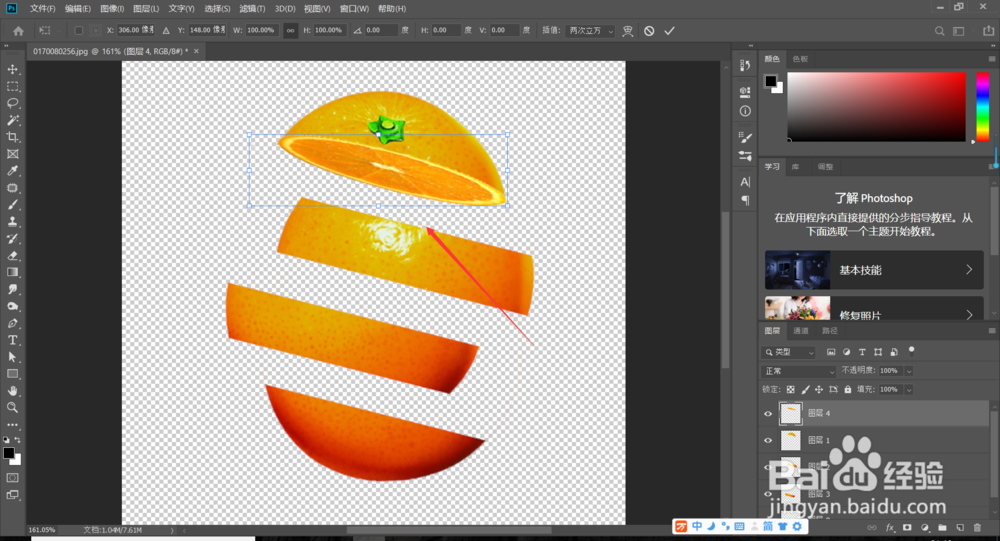Toggle maintain aspect ratio link button
Image resolution: width=1000 pixels, height=541 pixels.
(290, 31)
